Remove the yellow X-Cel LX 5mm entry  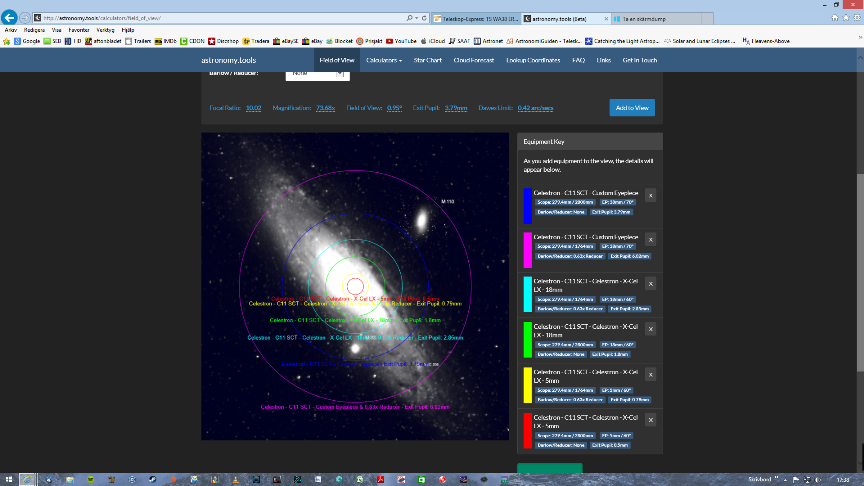[x=650, y=375]
